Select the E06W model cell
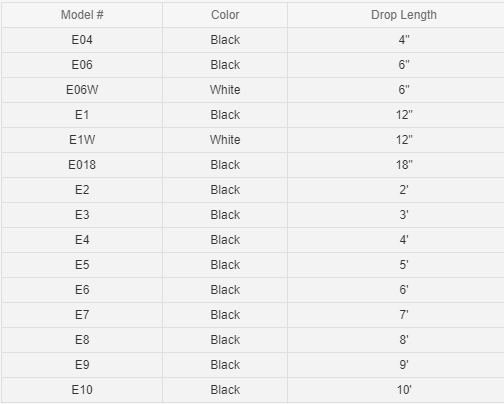504x404 pixels. 82,90
